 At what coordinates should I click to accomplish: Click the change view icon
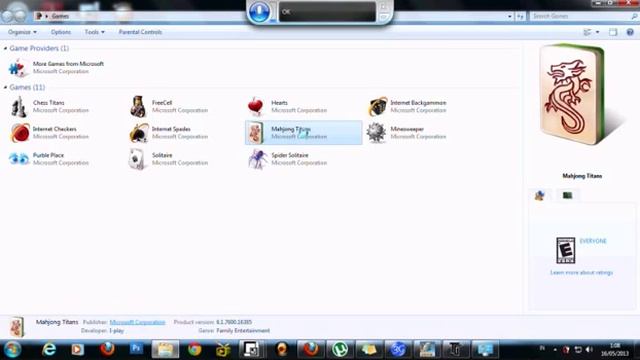588,32
